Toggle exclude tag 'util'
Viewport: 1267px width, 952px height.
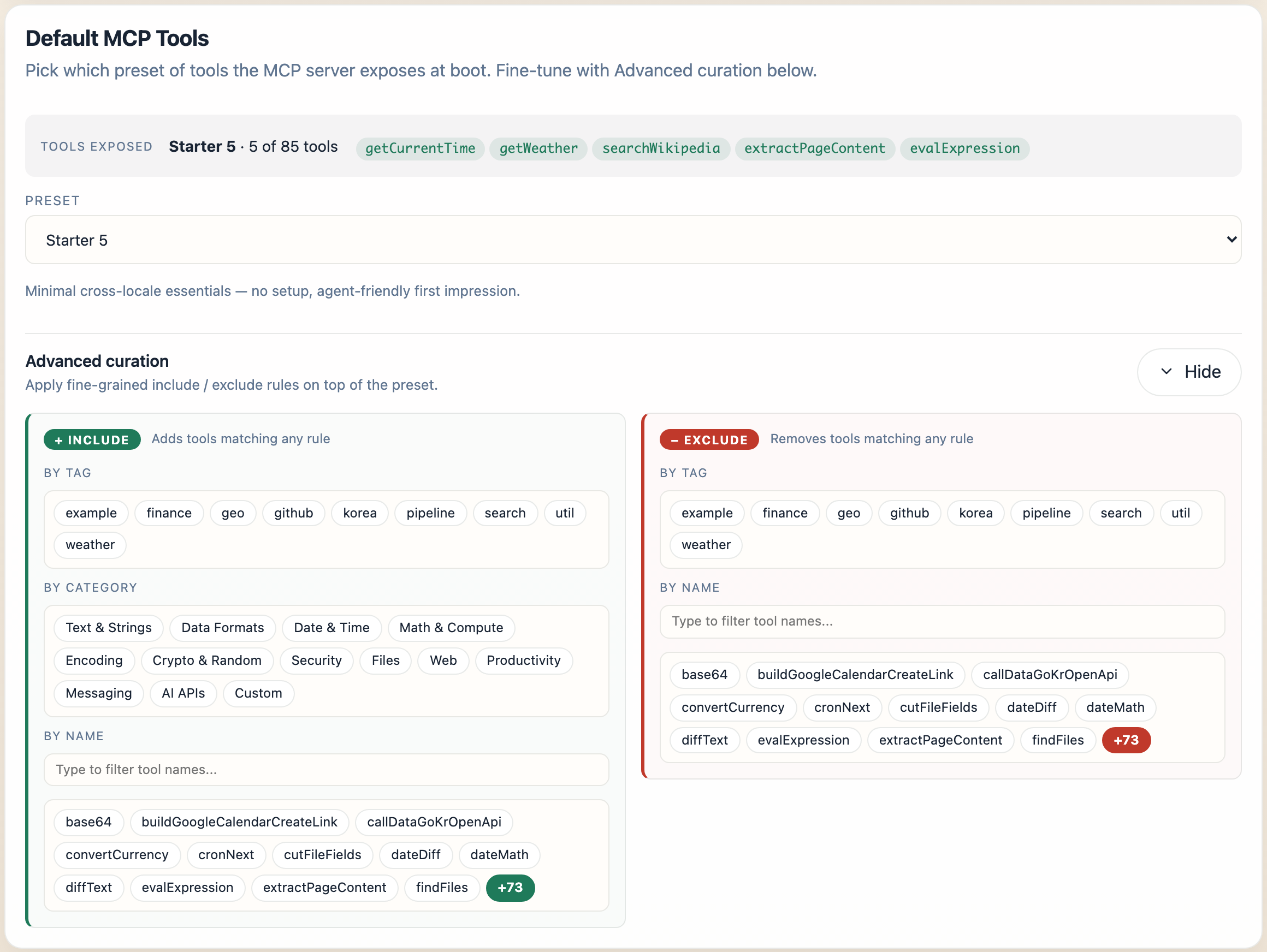tap(1181, 513)
